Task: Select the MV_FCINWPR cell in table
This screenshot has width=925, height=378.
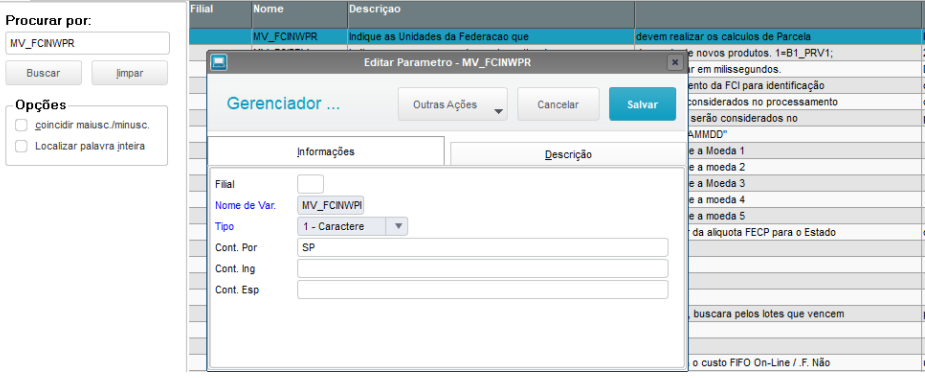Action: 299,37
